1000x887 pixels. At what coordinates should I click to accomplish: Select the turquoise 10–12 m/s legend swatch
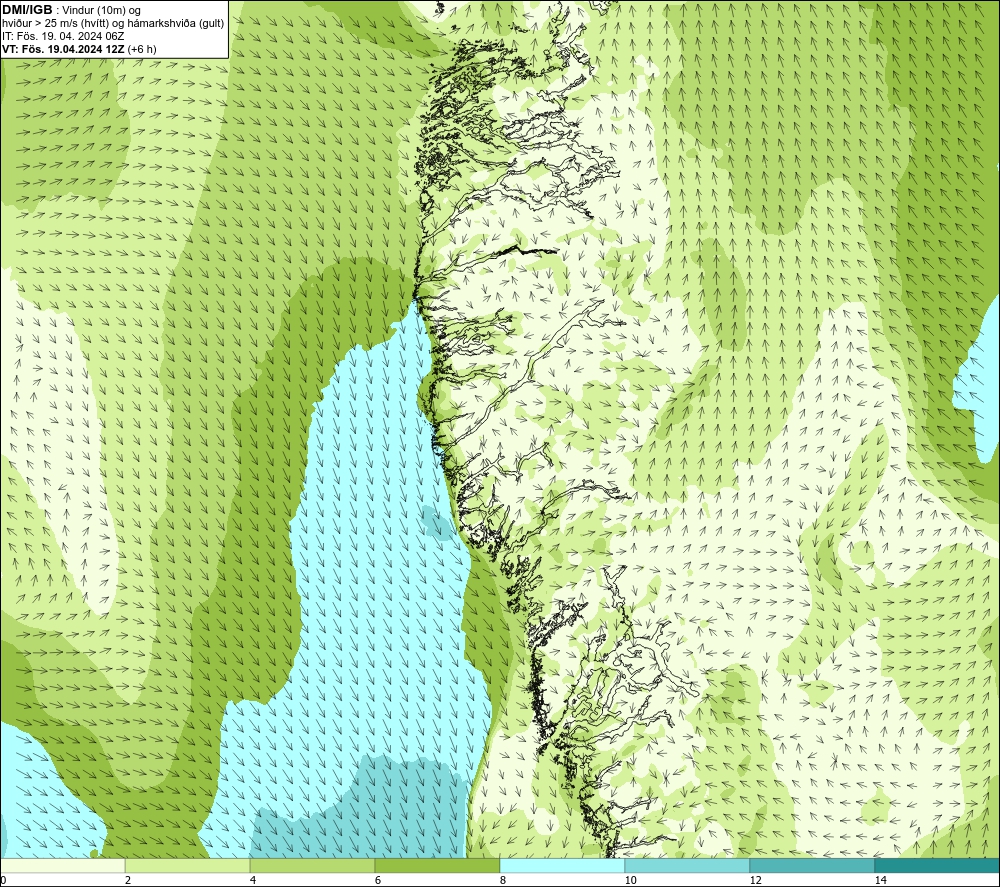tap(688, 865)
